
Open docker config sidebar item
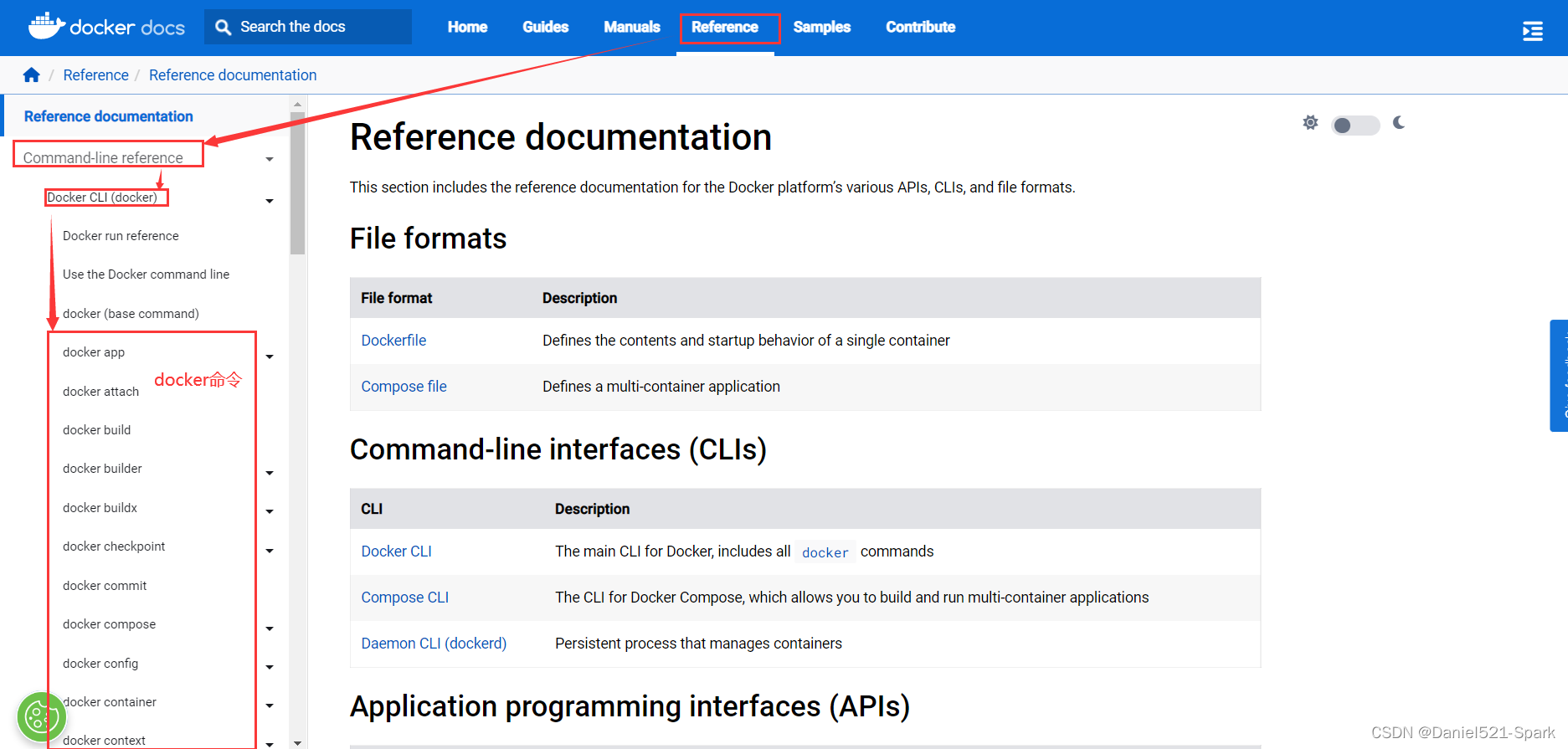pyautogui.click(x=100, y=664)
